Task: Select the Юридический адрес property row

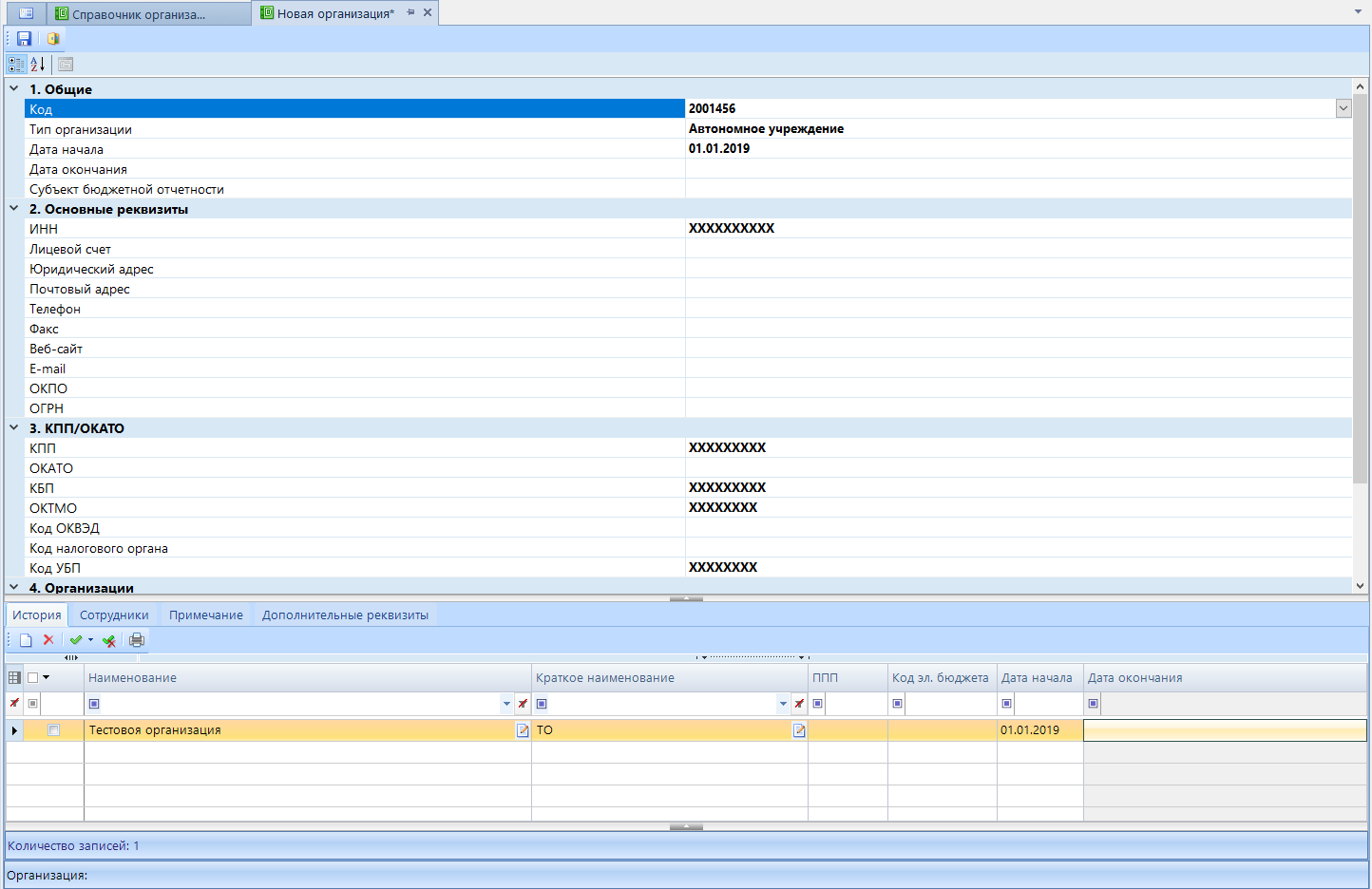Action: pyautogui.click(x=688, y=269)
